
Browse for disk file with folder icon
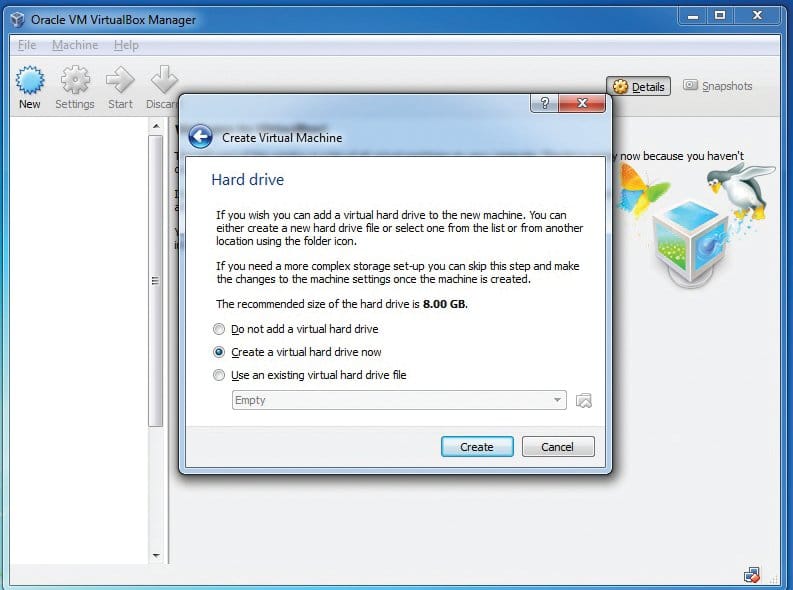(584, 400)
